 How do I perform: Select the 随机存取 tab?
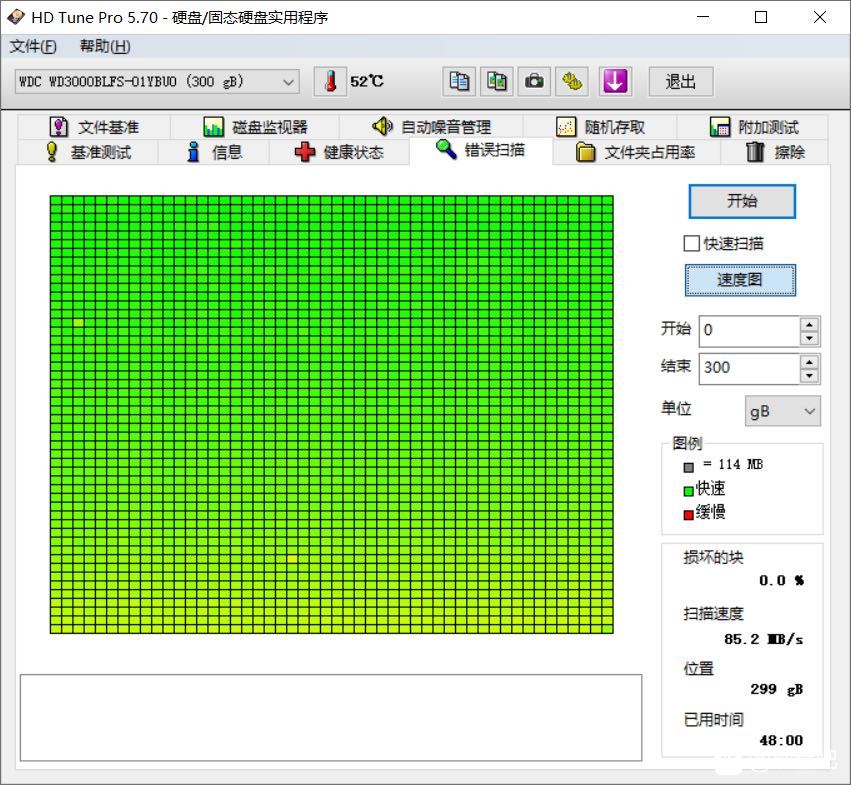click(x=600, y=127)
